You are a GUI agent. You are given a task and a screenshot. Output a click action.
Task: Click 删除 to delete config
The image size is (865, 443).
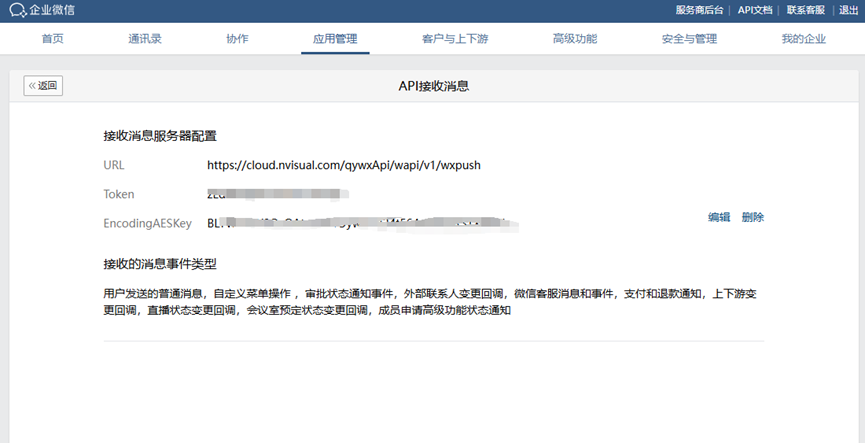pos(753,217)
